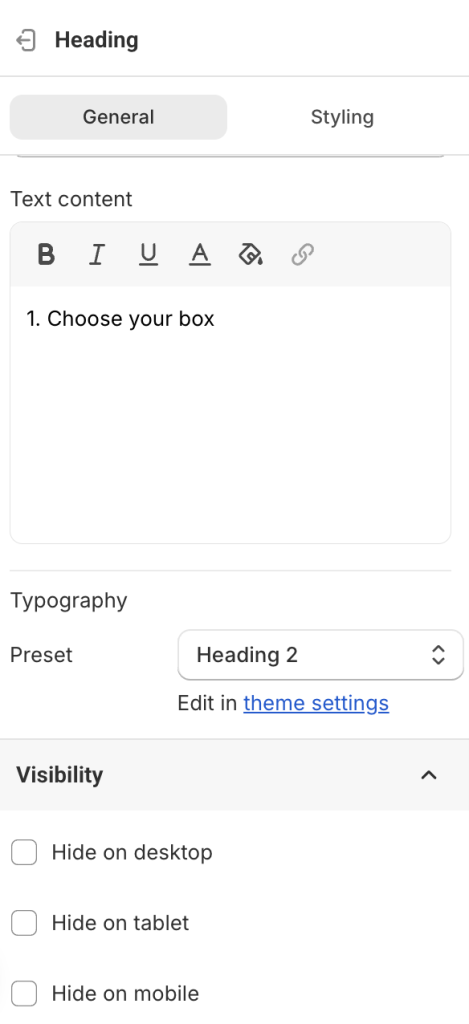Toggle bold formatting in text editor

(46, 254)
